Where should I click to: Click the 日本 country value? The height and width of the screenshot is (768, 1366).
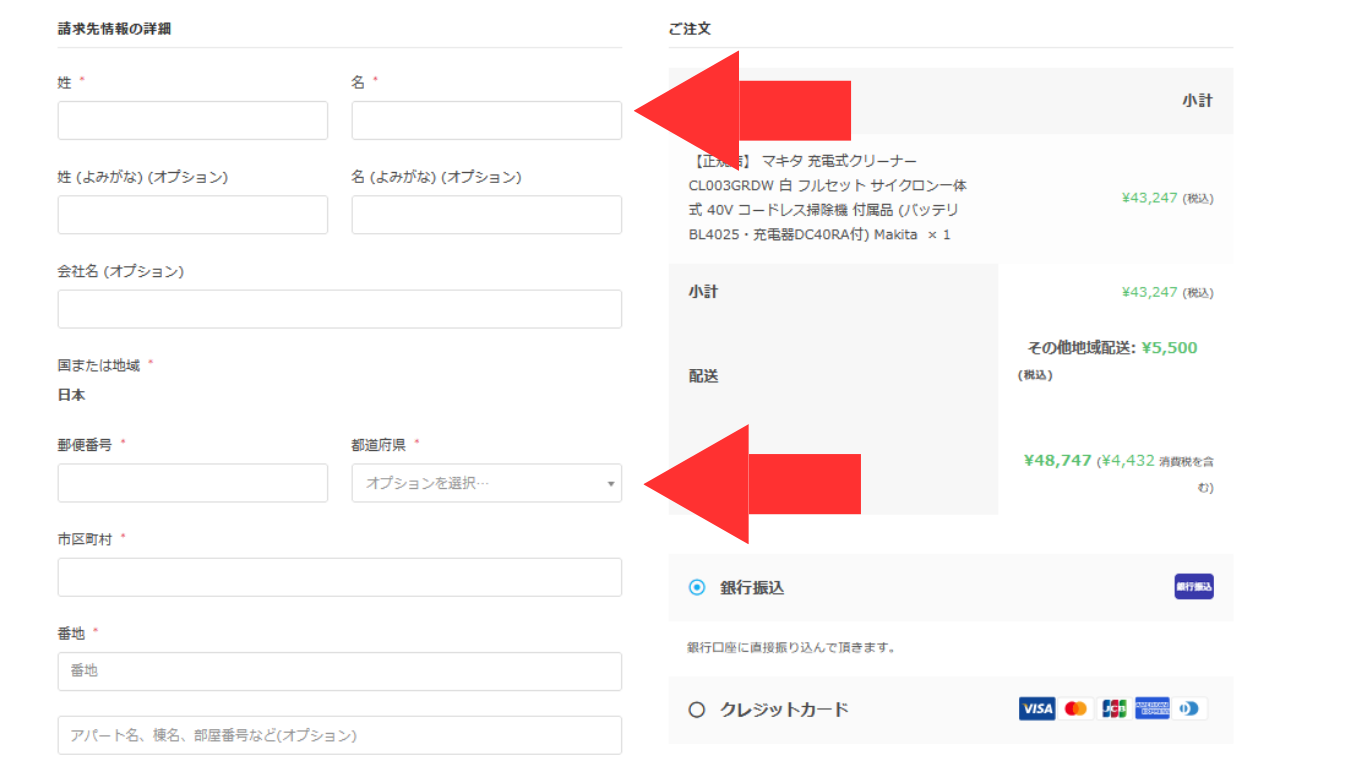click(71, 395)
